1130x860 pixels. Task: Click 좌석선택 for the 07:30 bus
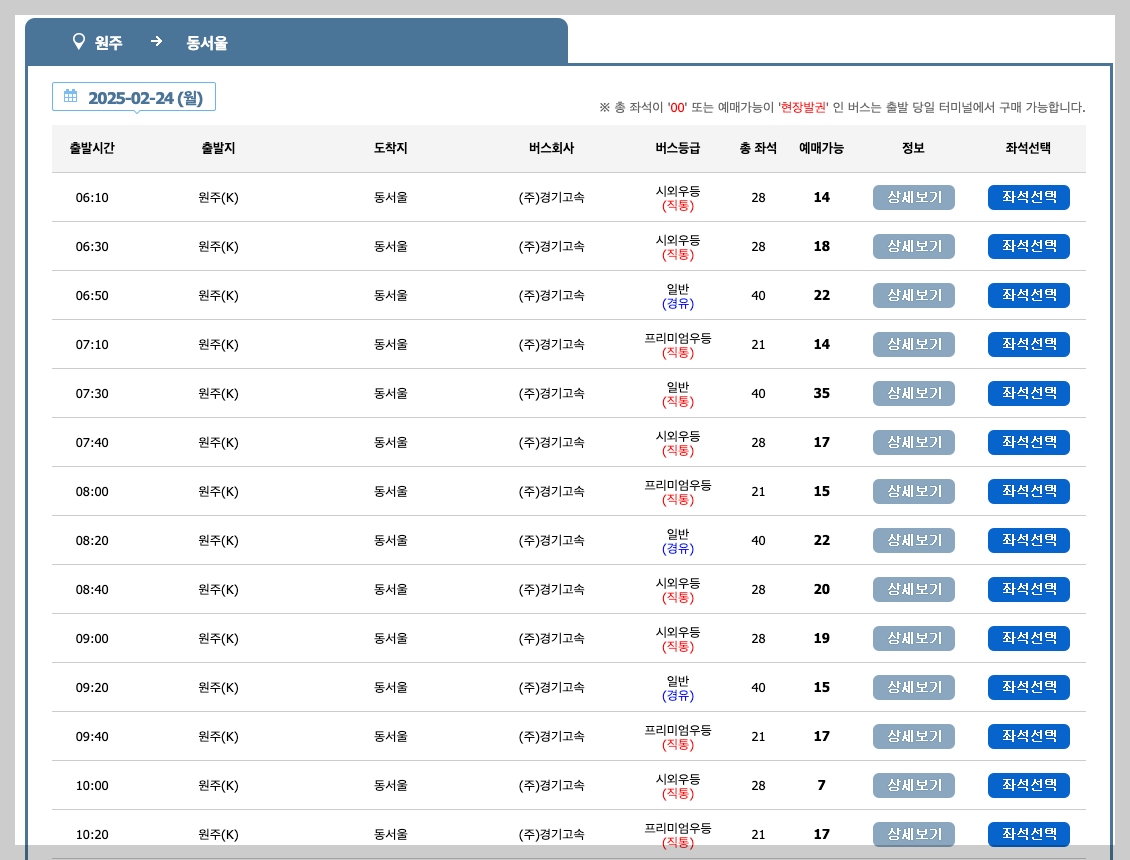[1028, 393]
